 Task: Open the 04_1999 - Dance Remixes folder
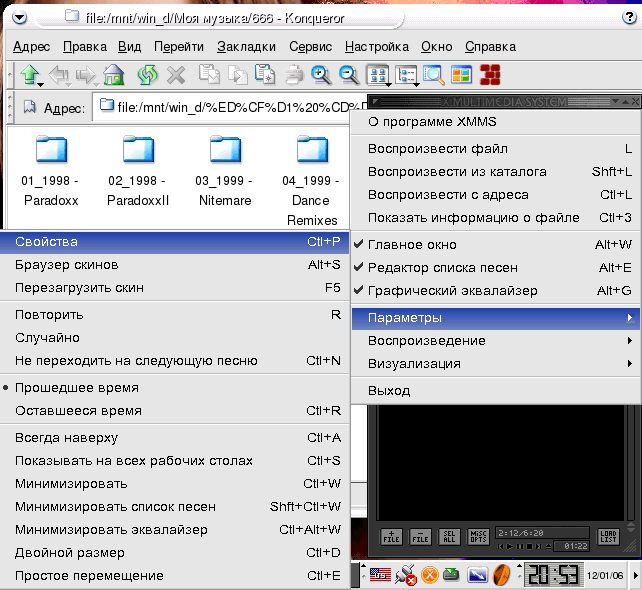312,180
